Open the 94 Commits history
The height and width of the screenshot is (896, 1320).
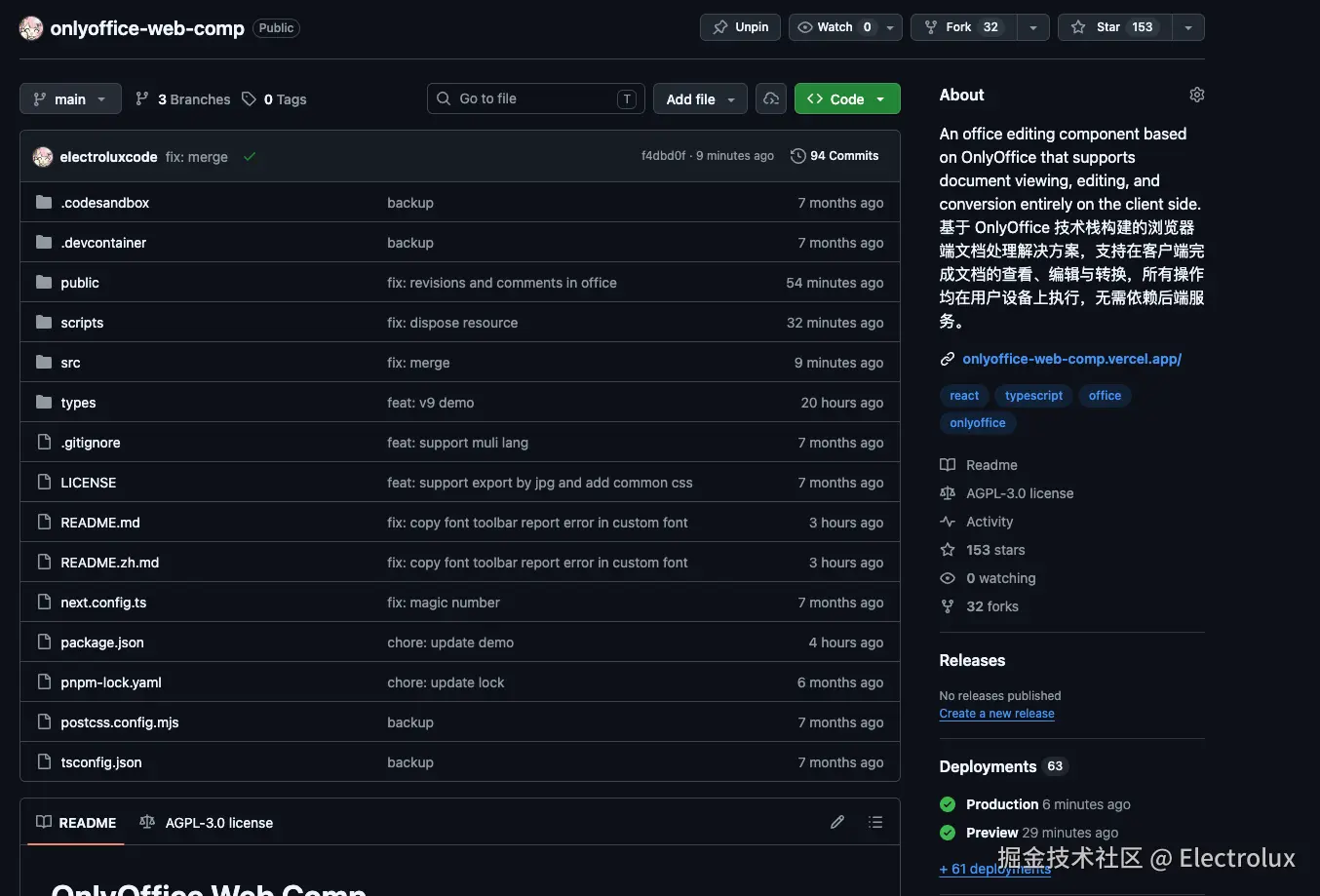(835, 156)
